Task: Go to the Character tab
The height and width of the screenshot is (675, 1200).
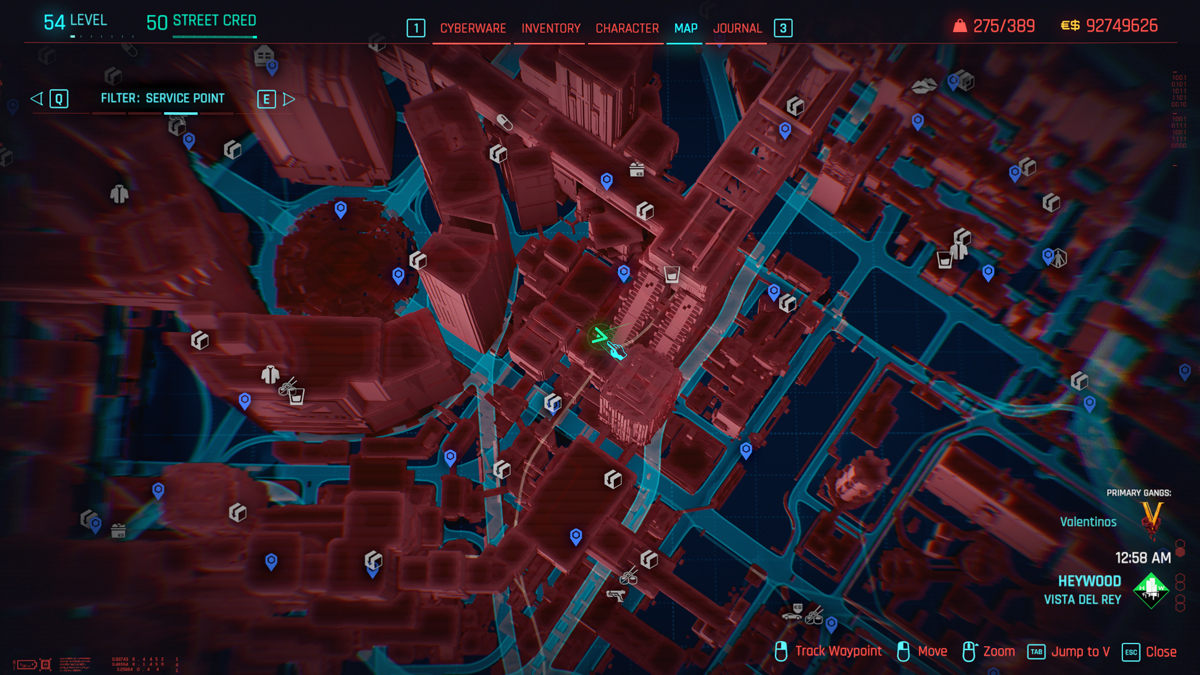Action: 627,28
